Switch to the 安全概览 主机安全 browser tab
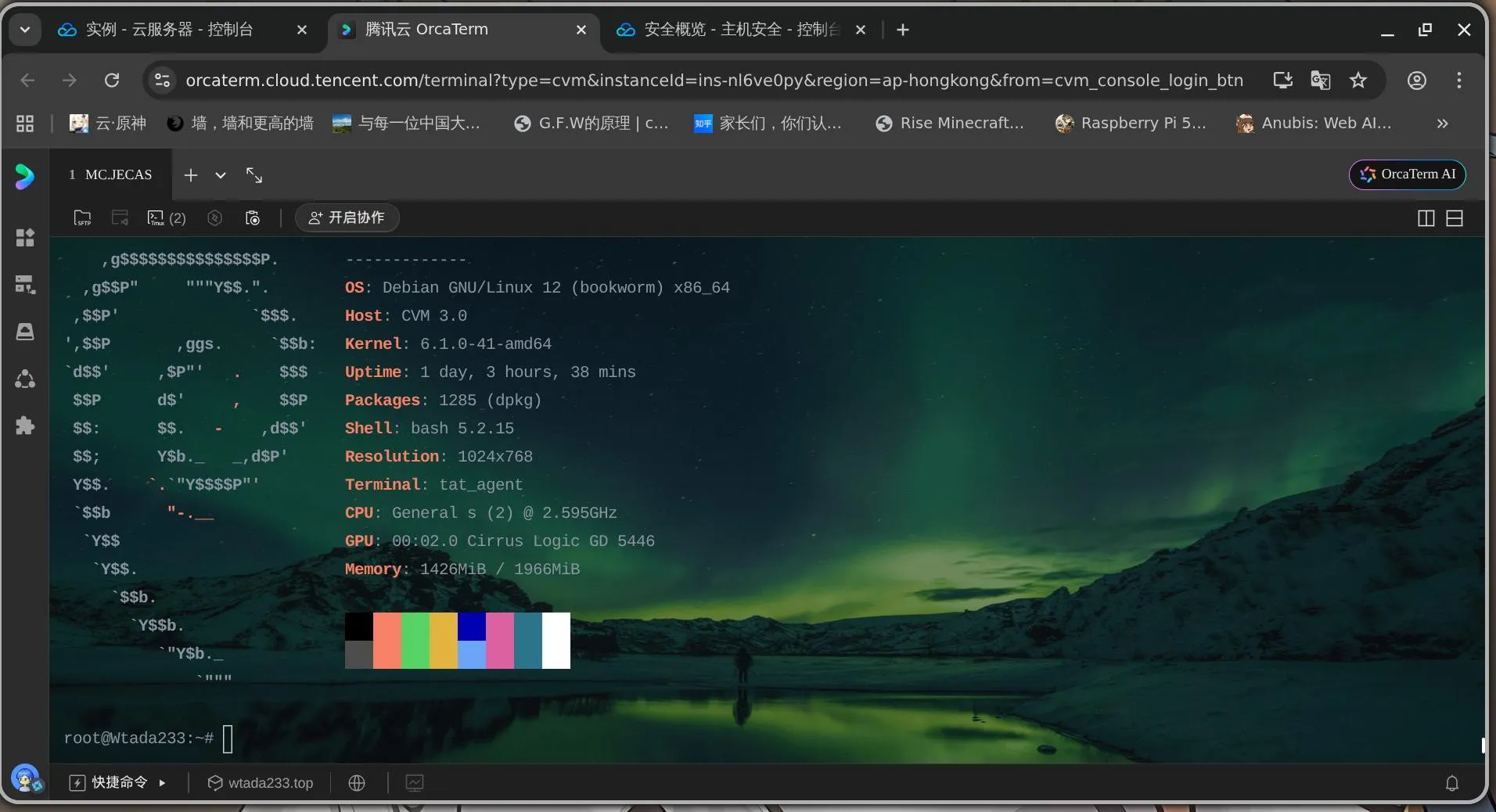The width and height of the screenshot is (1496, 812). click(x=740, y=30)
